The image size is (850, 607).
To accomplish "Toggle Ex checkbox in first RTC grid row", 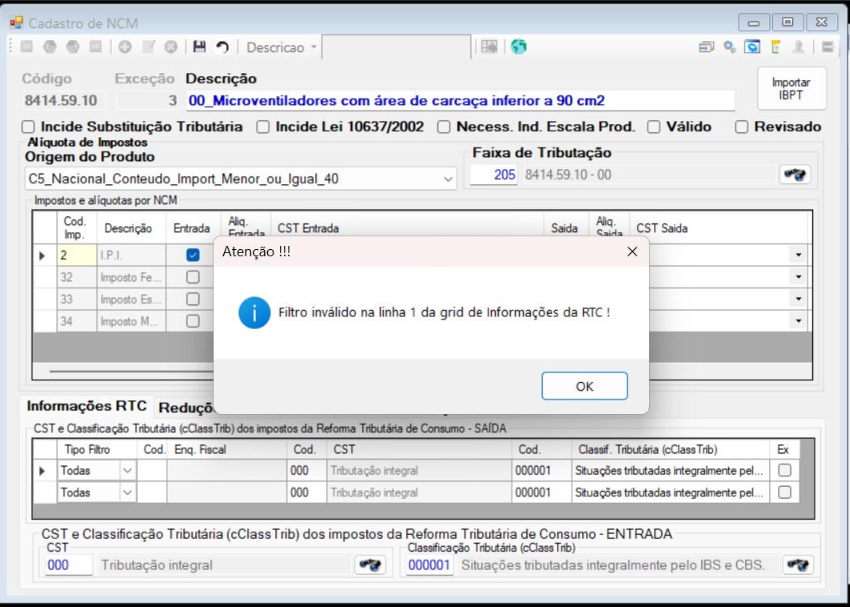I will [x=784, y=470].
